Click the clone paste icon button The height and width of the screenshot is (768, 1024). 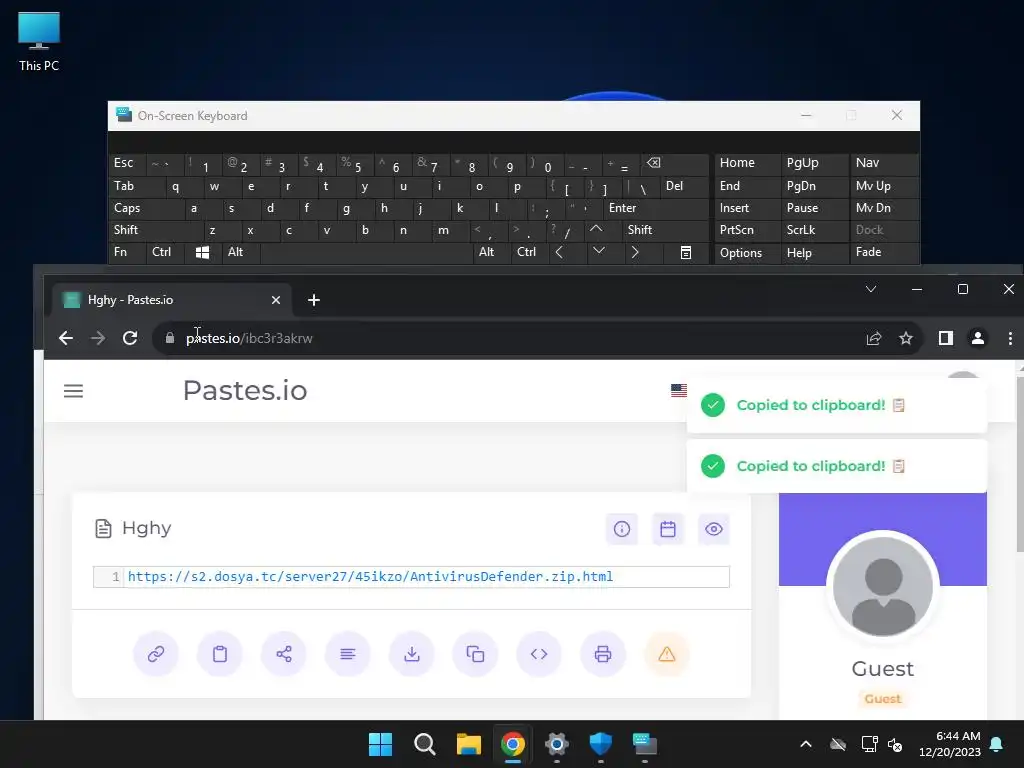click(x=475, y=654)
